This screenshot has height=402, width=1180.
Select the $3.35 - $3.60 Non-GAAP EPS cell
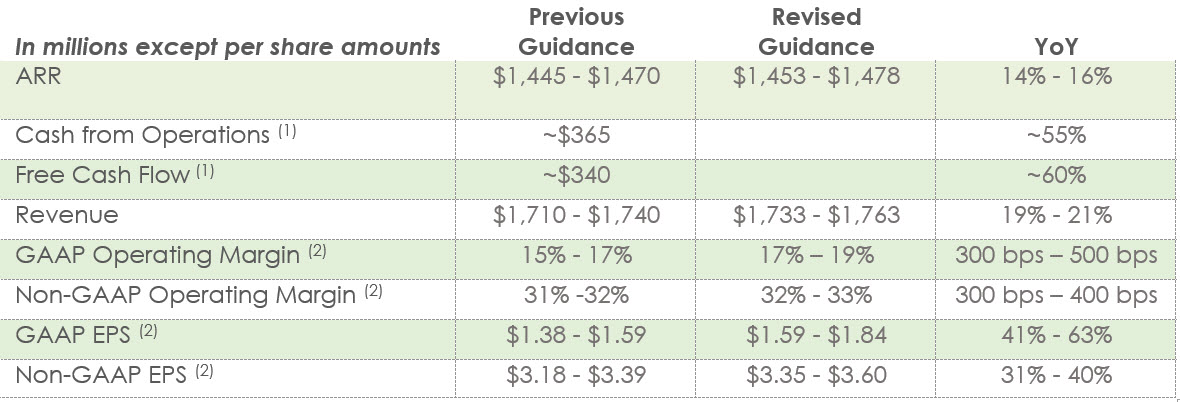point(816,375)
